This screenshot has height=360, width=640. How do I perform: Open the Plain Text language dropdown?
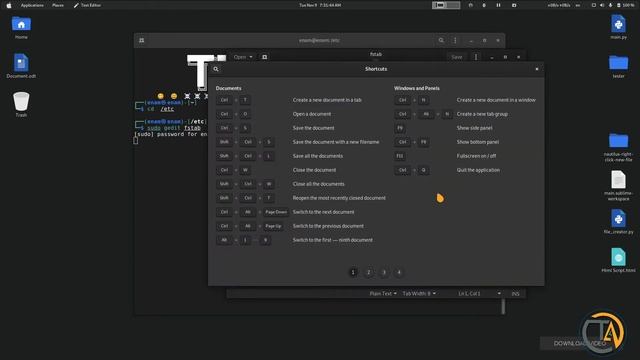[382, 293]
